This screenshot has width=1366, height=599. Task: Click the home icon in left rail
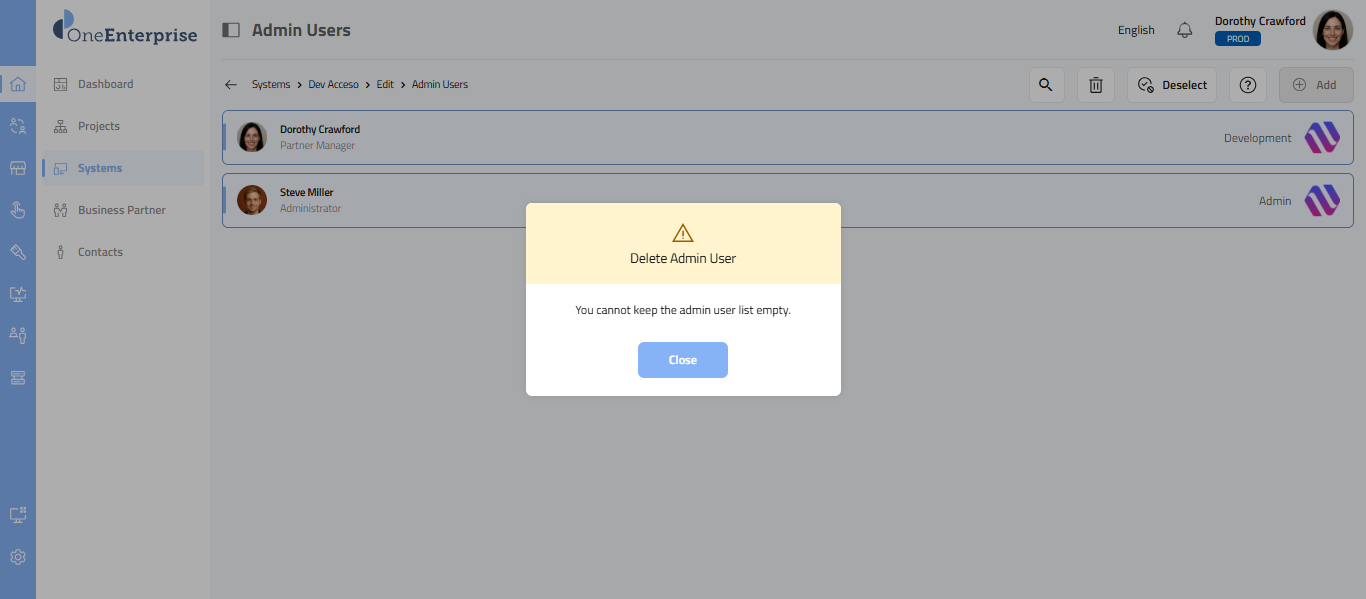click(x=18, y=84)
